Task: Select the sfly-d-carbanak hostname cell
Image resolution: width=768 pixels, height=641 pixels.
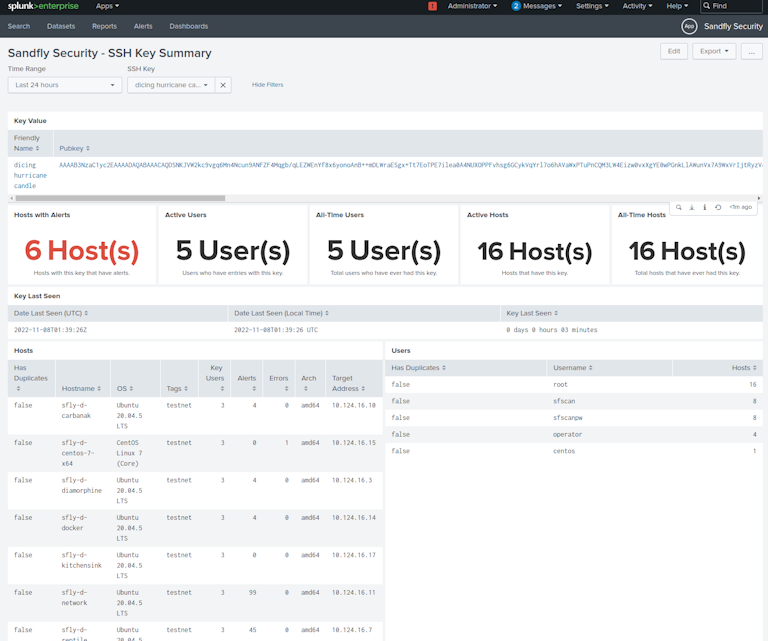Action: point(76,410)
